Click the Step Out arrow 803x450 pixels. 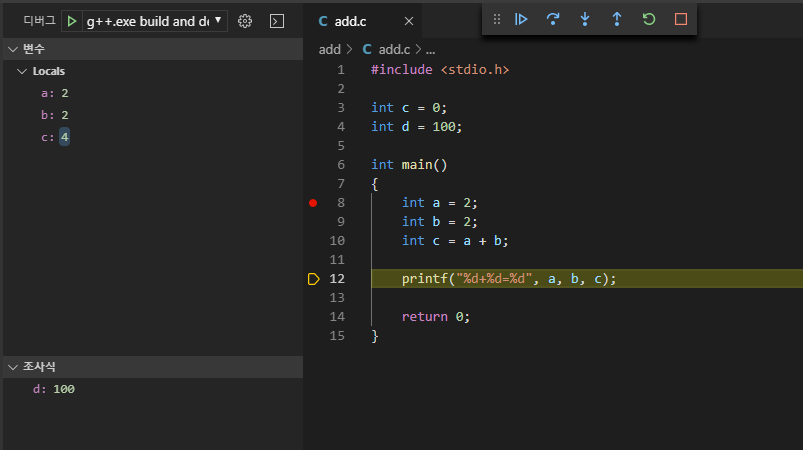pyautogui.click(x=617, y=19)
